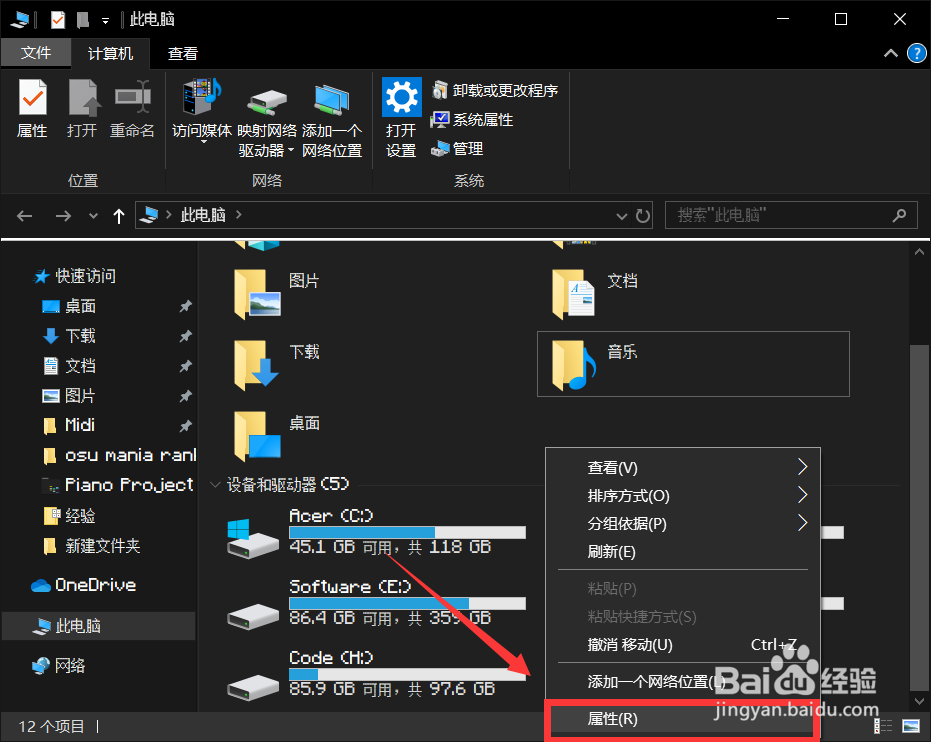Unpin 桌面 from Quick access
This screenshot has width=931, height=742.
[x=185, y=306]
